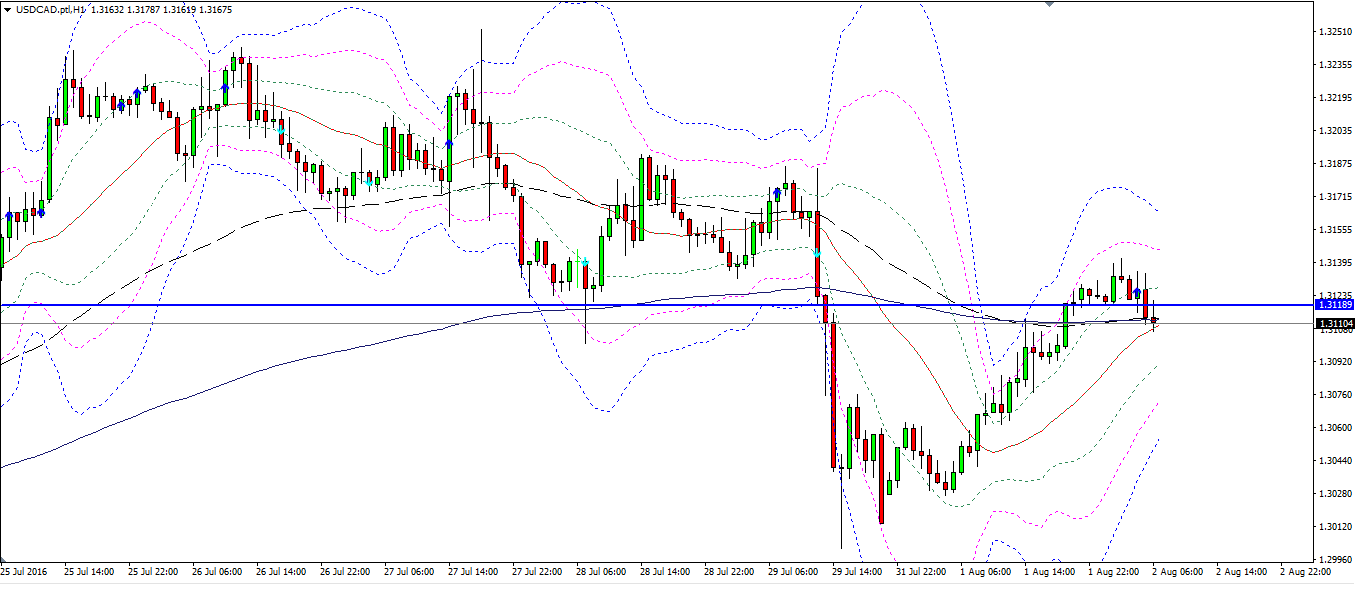This screenshot has width=1364, height=592.
Task: Click the 1.32035 price axis label
Action: (1336, 131)
